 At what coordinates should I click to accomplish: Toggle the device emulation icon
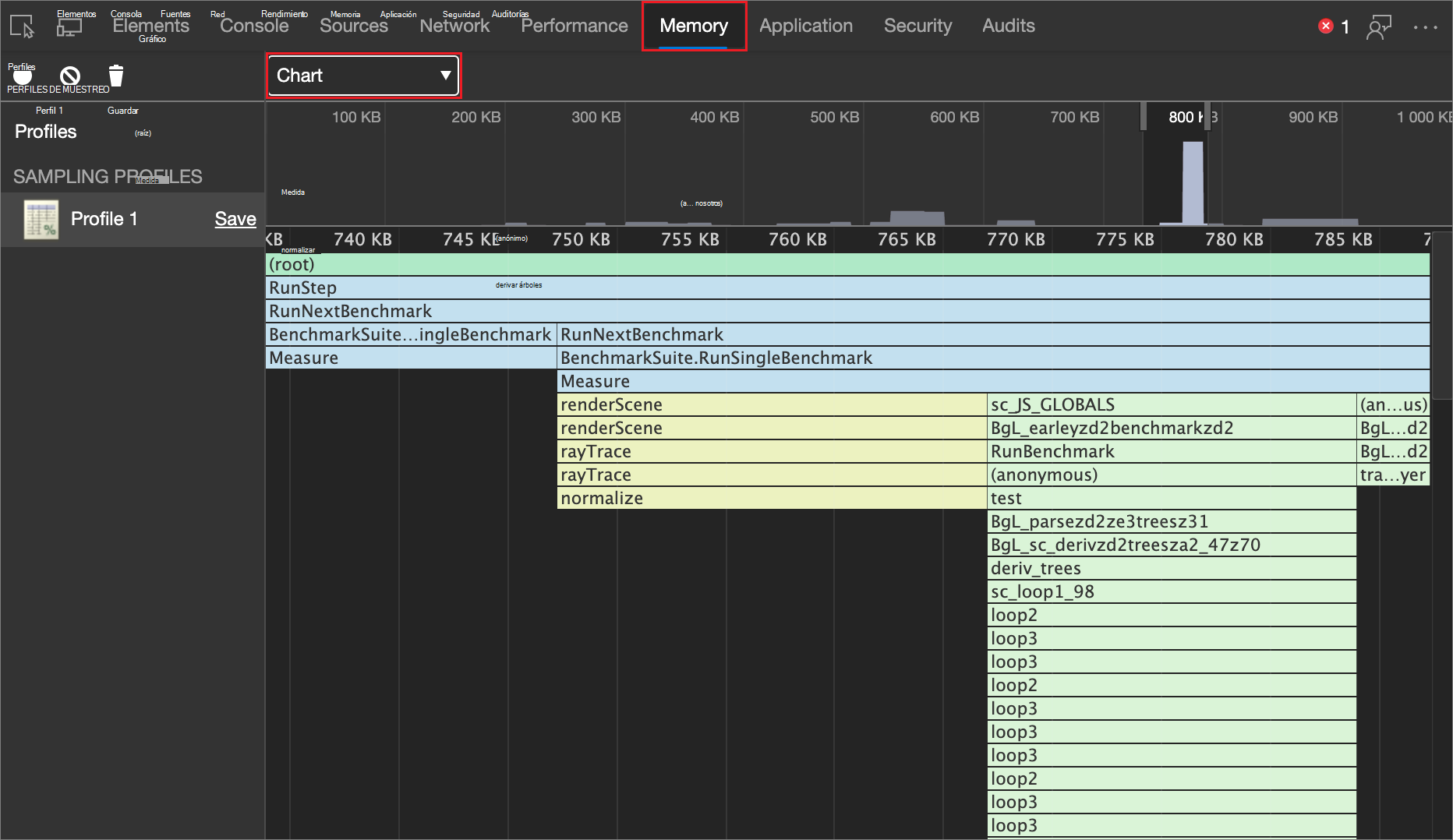click(x=69, y=26)
